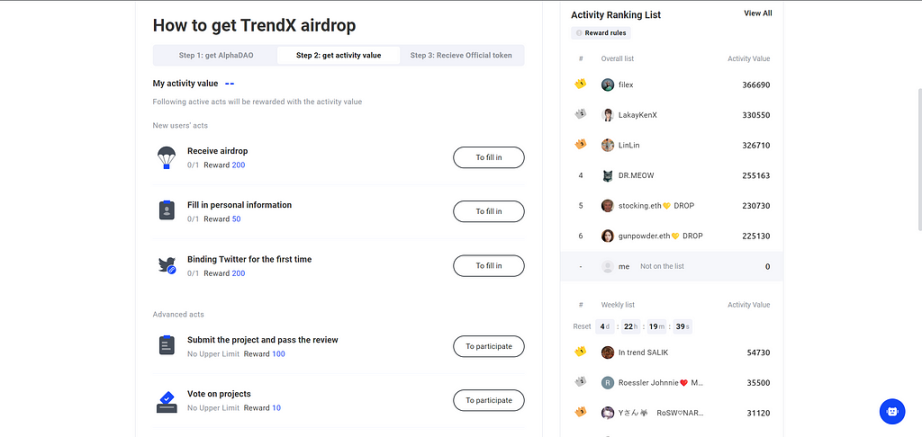Click the parachute Receive airdrop icon
Image resolution: width=922 pixels, height=437 pixels.
pyautogui.click(x=166, y=158)
